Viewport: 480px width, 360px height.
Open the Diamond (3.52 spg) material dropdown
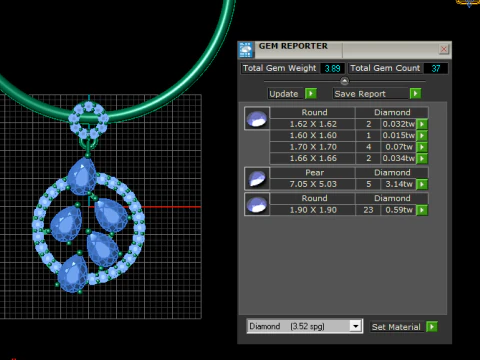[356, 326]
